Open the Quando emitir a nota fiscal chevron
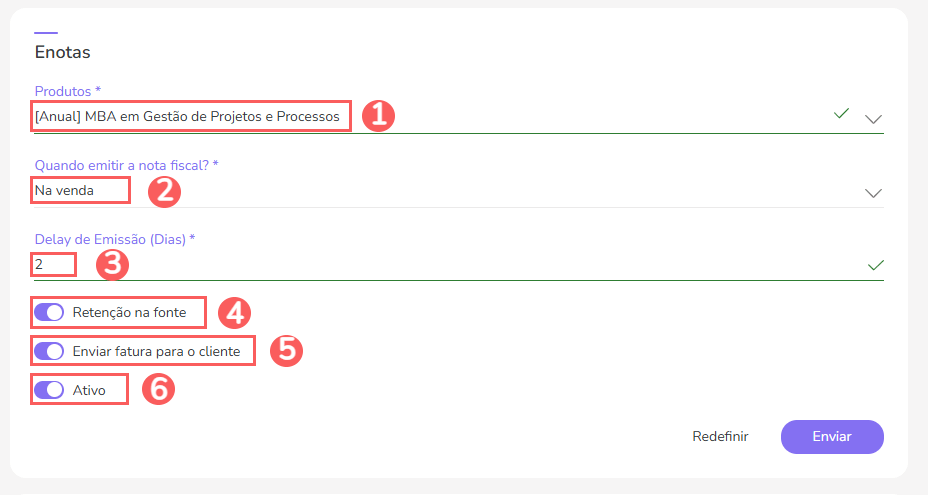Screen dimensions: 928x495 pos(873,193)
